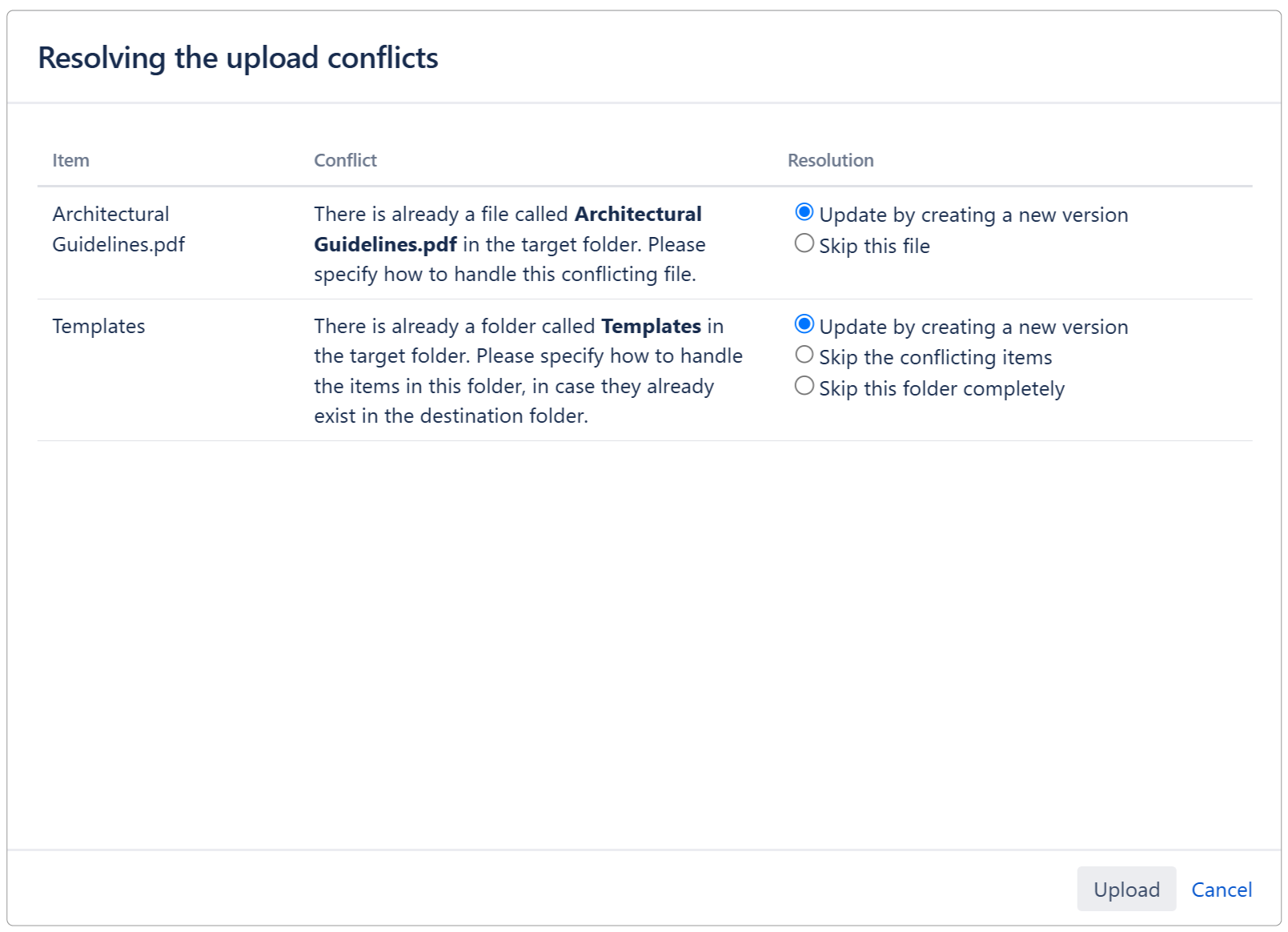Screen dimensions: 1288x932
Task: Choose 'Skip the conflicting items' for Templates
Action: [x=804, y=356]
